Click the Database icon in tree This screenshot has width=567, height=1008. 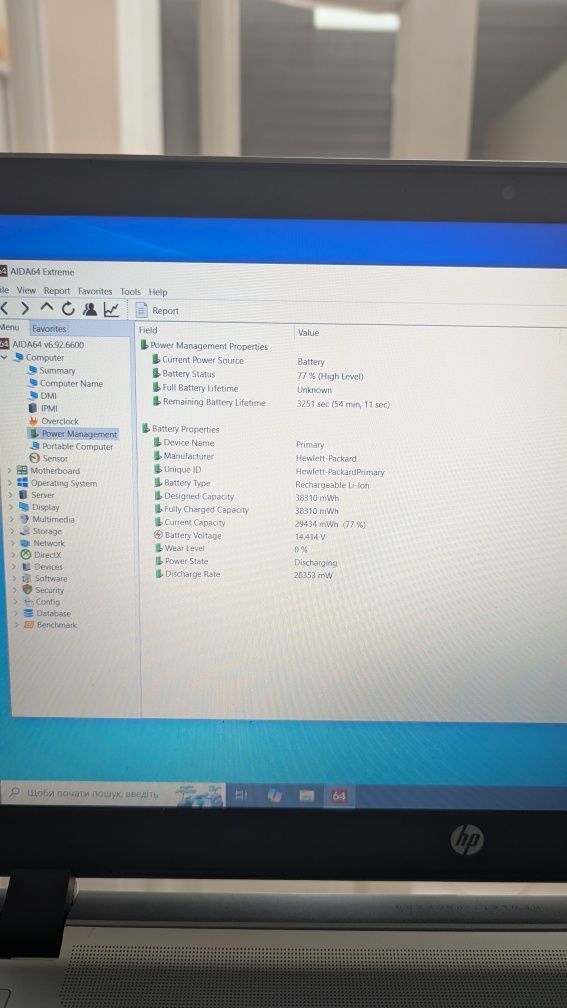pos(29,613)
